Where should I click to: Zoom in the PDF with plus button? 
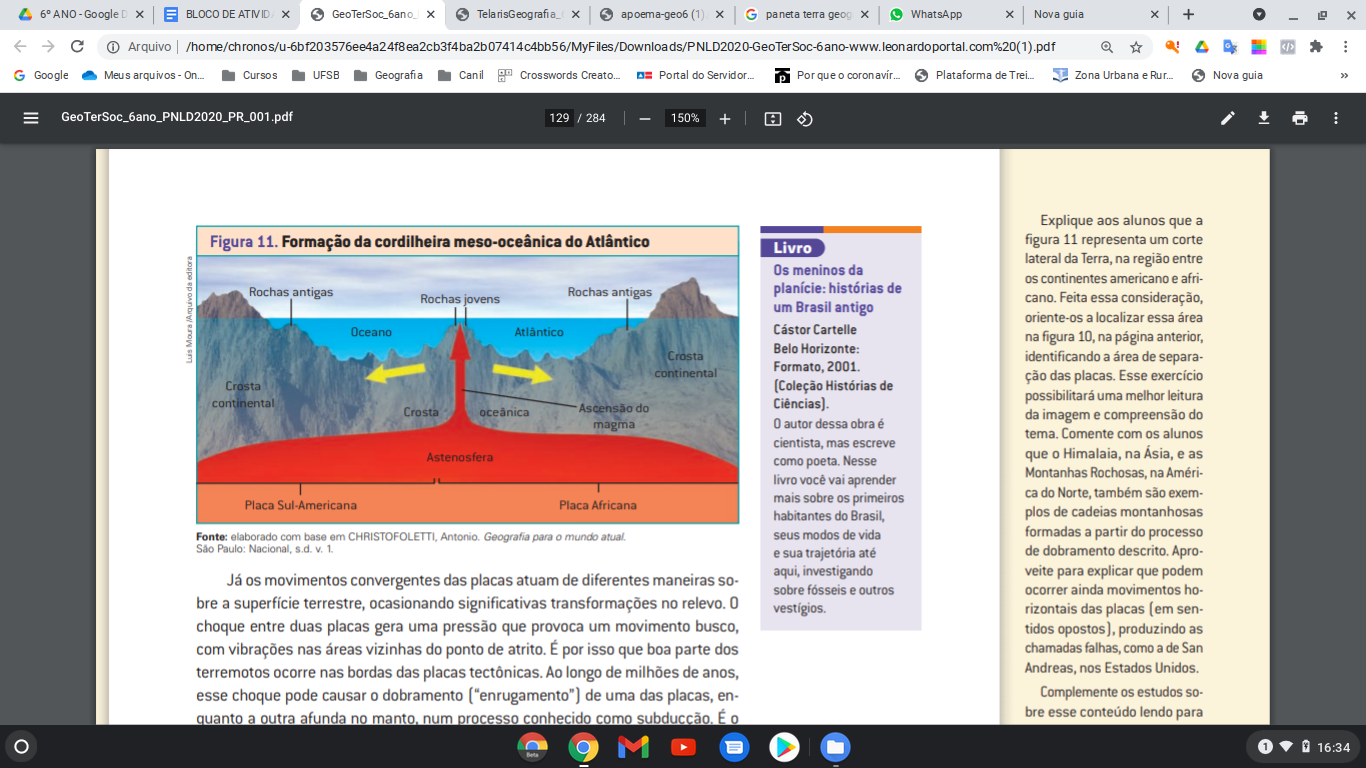point(725,118)
